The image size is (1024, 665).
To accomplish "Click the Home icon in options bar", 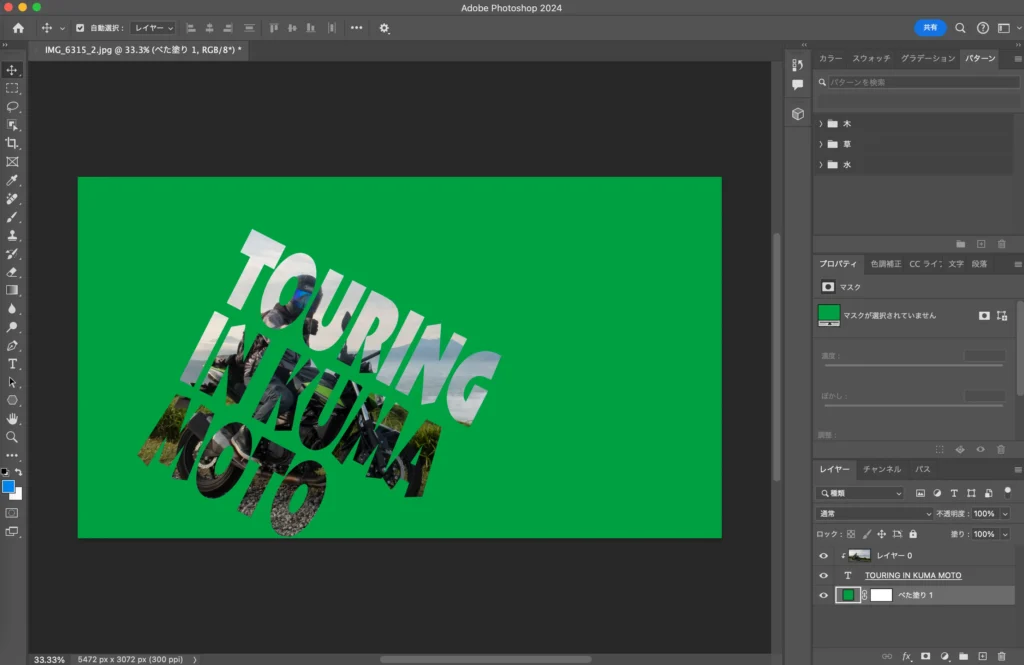I will tap(18, 28).
